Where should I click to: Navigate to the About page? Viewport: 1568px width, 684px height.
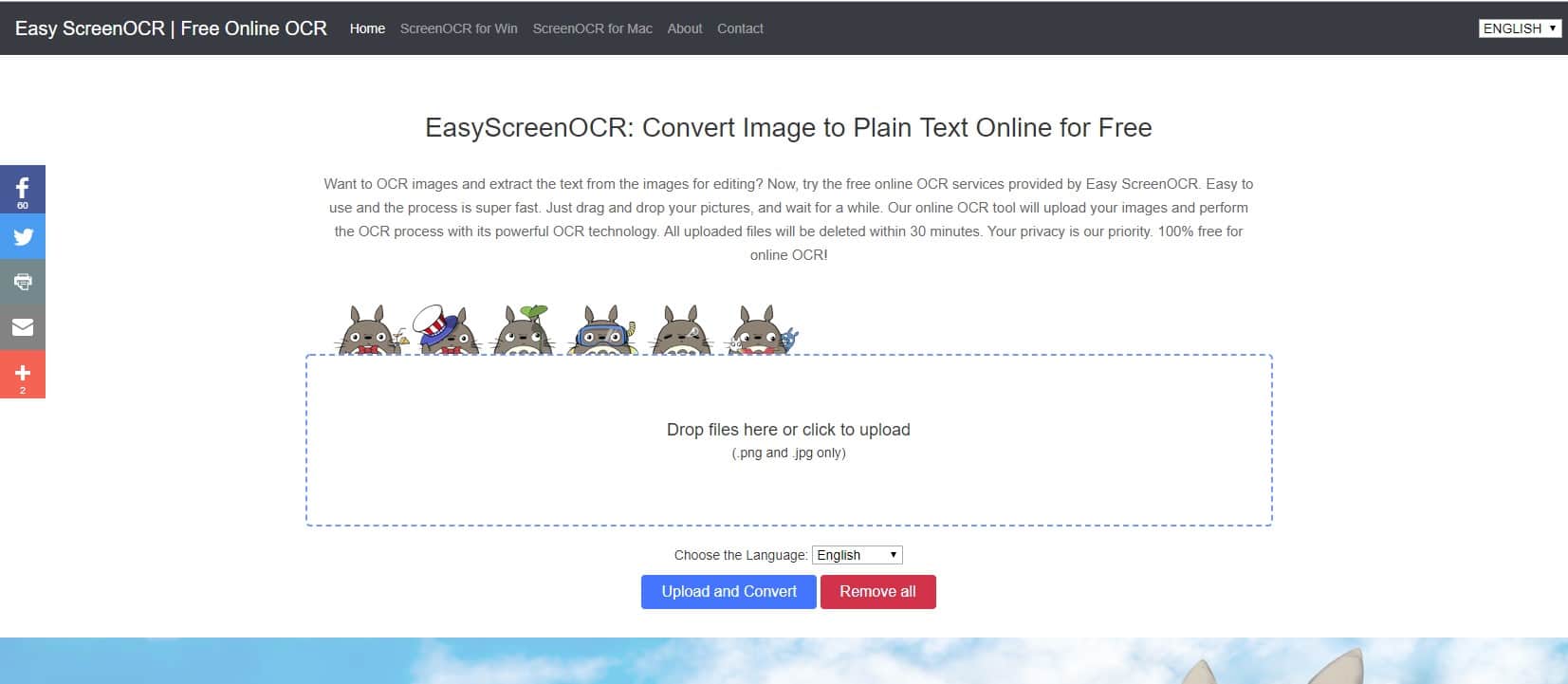pos(684,28)
